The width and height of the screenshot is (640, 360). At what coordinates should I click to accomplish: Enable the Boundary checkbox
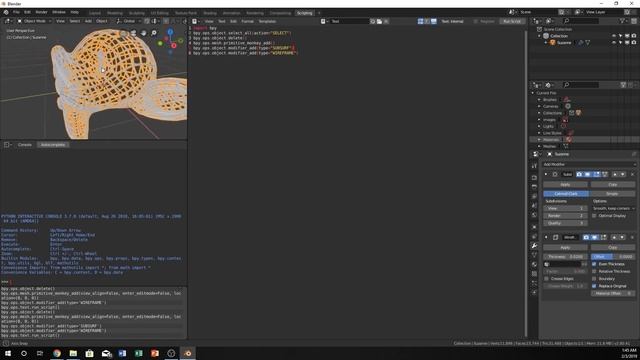point(594,279)
